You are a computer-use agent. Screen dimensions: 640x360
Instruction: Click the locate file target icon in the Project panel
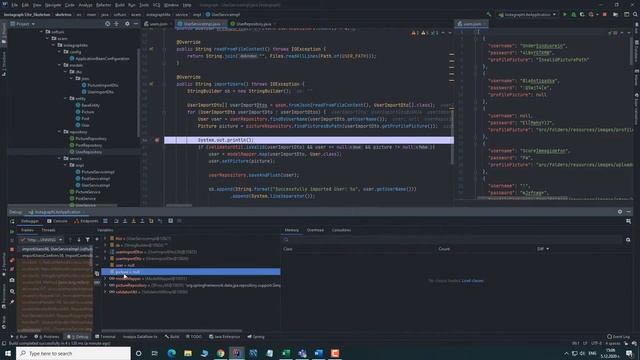coord(107,24)
